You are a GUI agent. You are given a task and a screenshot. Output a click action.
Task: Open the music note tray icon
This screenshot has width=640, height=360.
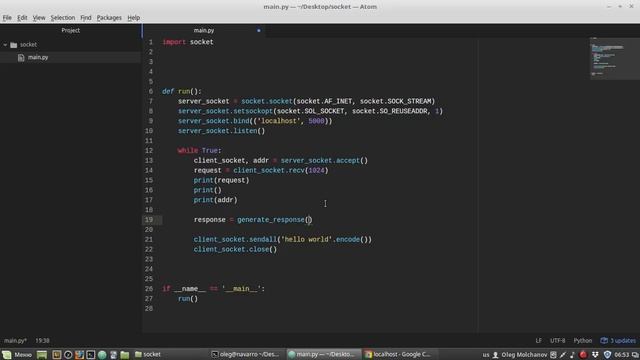click(x=572, y=355)
